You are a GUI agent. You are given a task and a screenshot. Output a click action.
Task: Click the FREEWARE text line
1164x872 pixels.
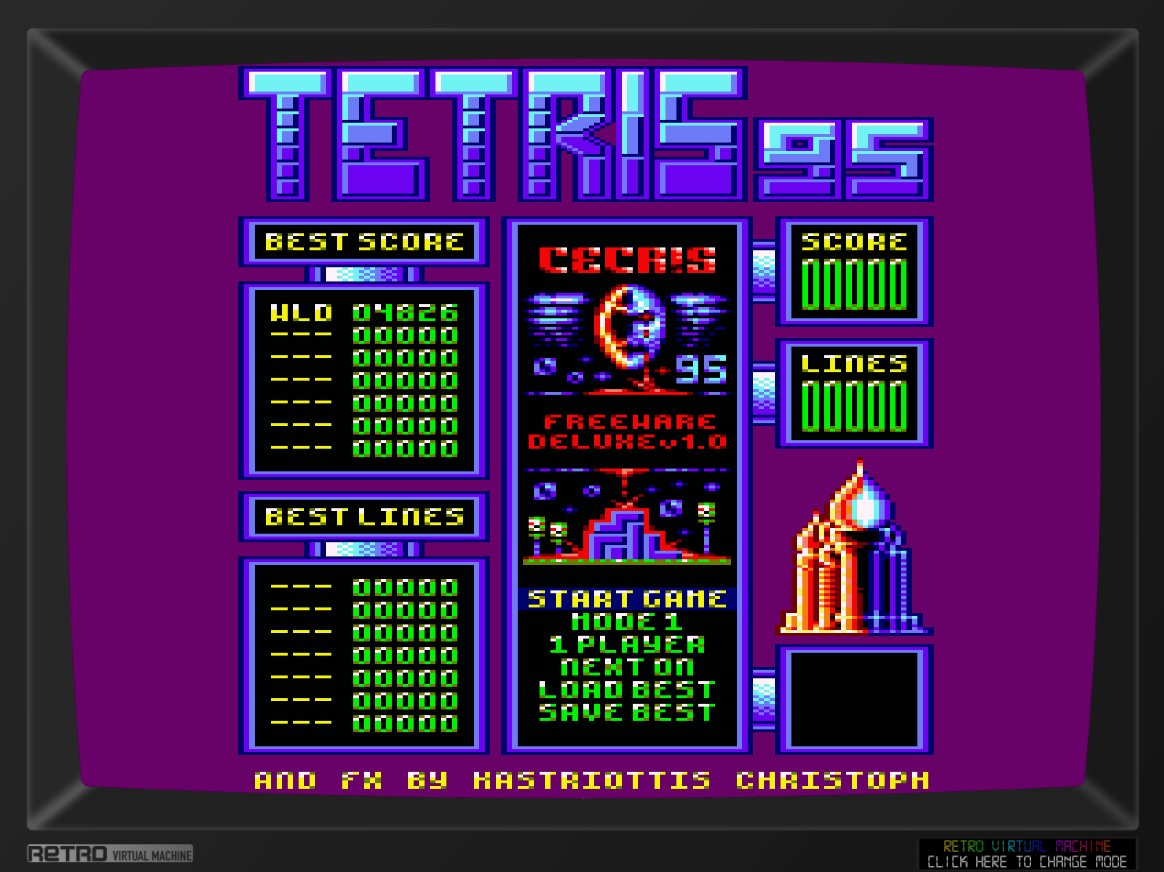(x=630, y=422)
